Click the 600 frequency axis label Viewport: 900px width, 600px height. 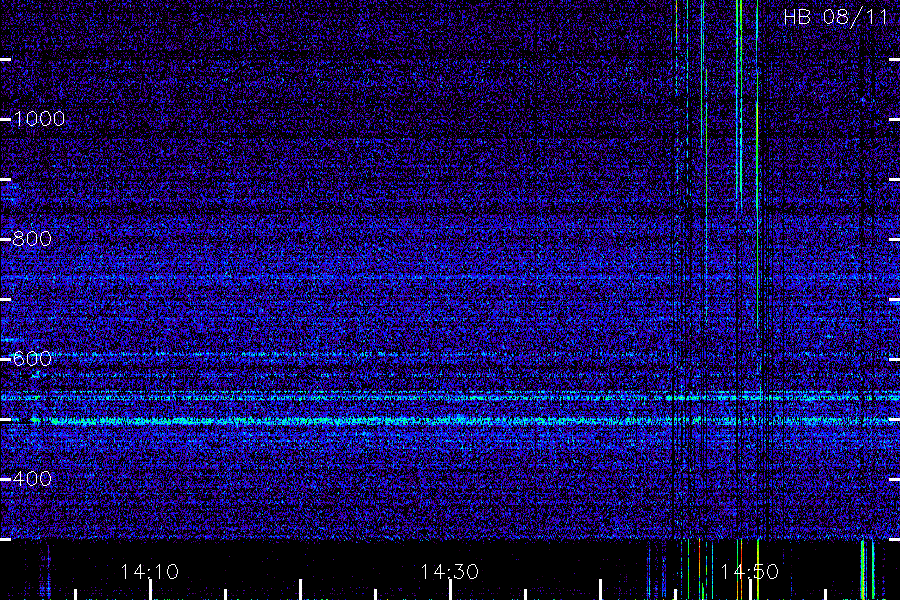(32, 359)
